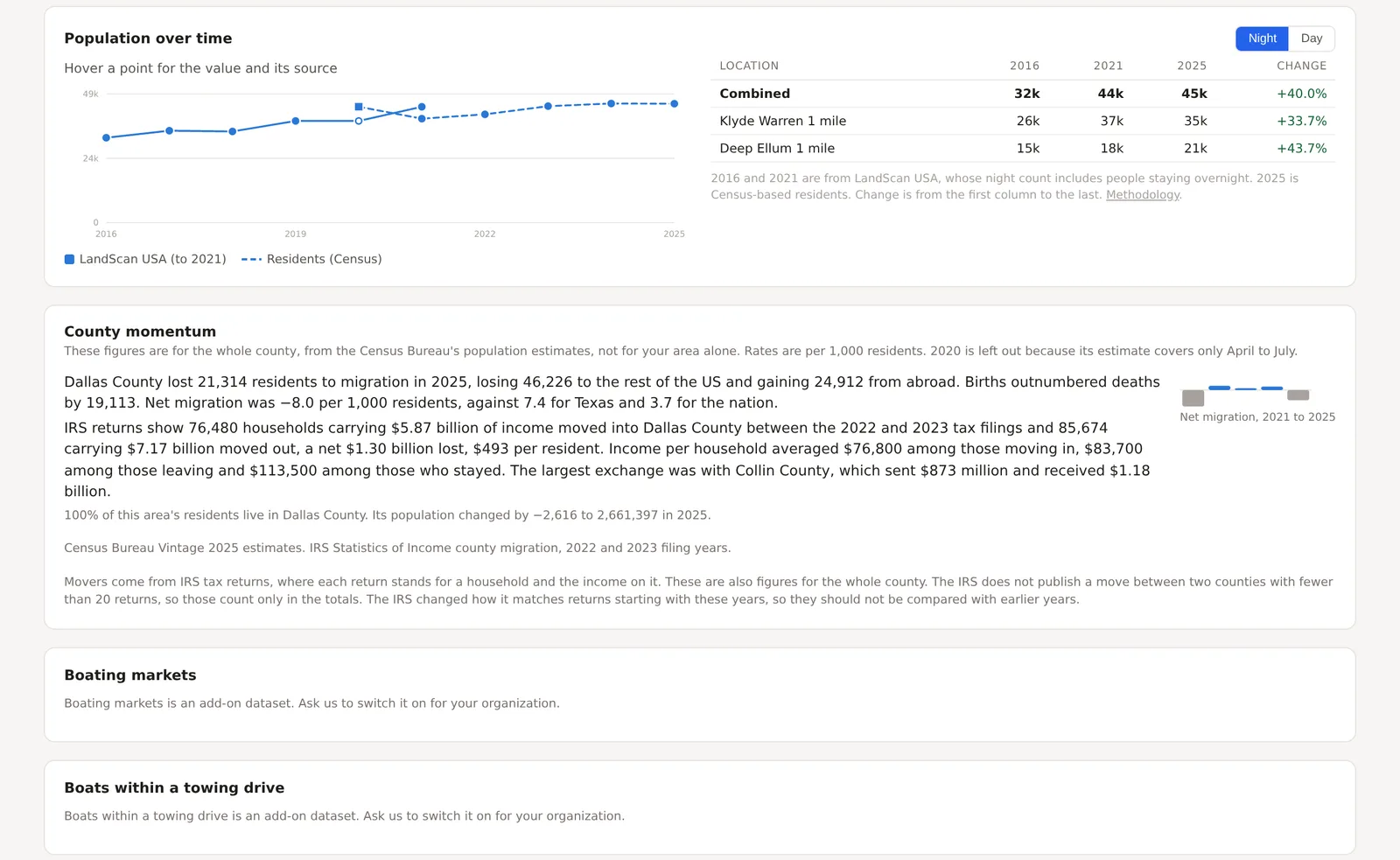Click the LOCATION column header

tap(749, 66)
